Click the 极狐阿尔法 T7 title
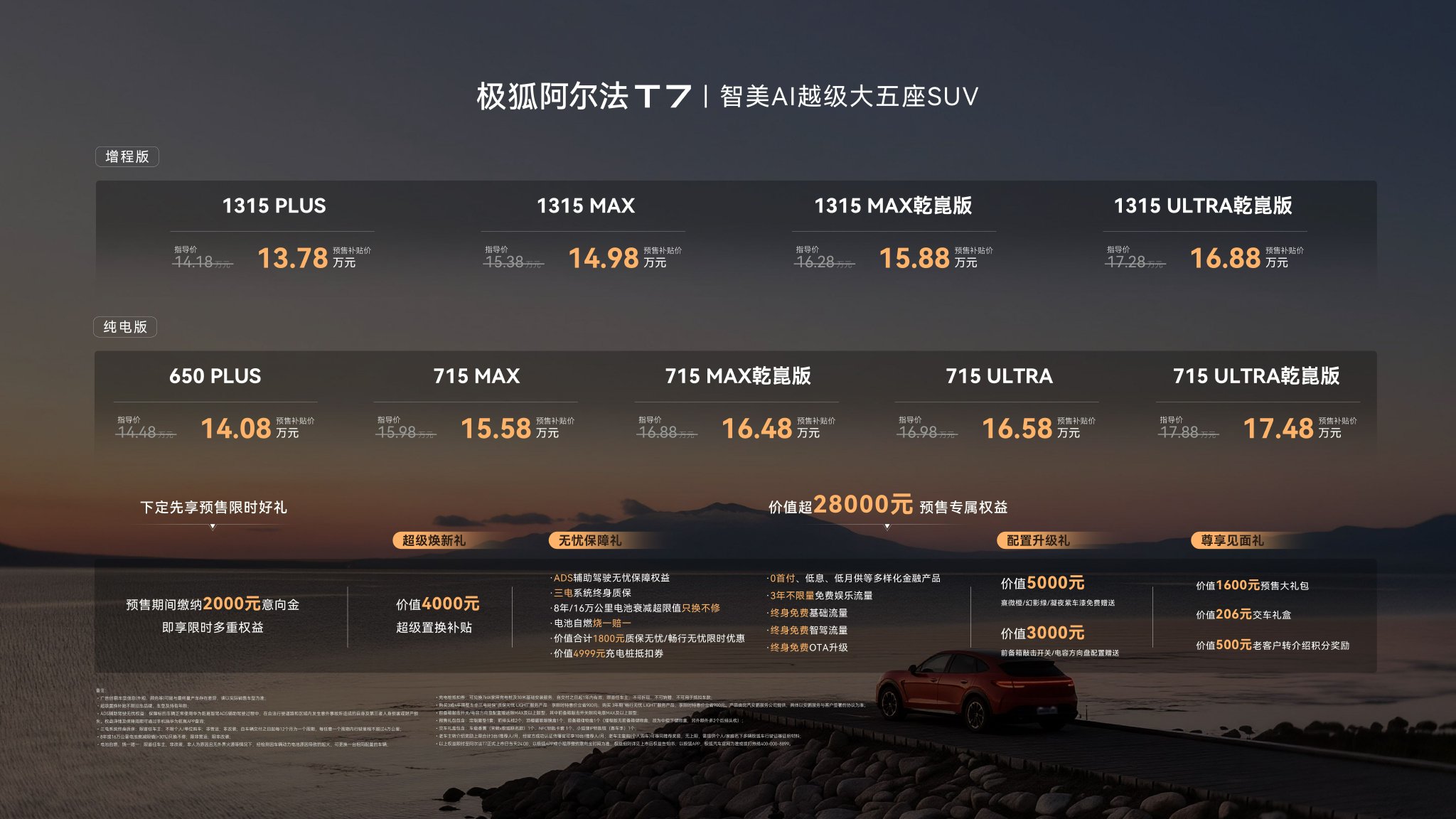The width and height of the screenshot is (1456, 819). coord(583,96)
